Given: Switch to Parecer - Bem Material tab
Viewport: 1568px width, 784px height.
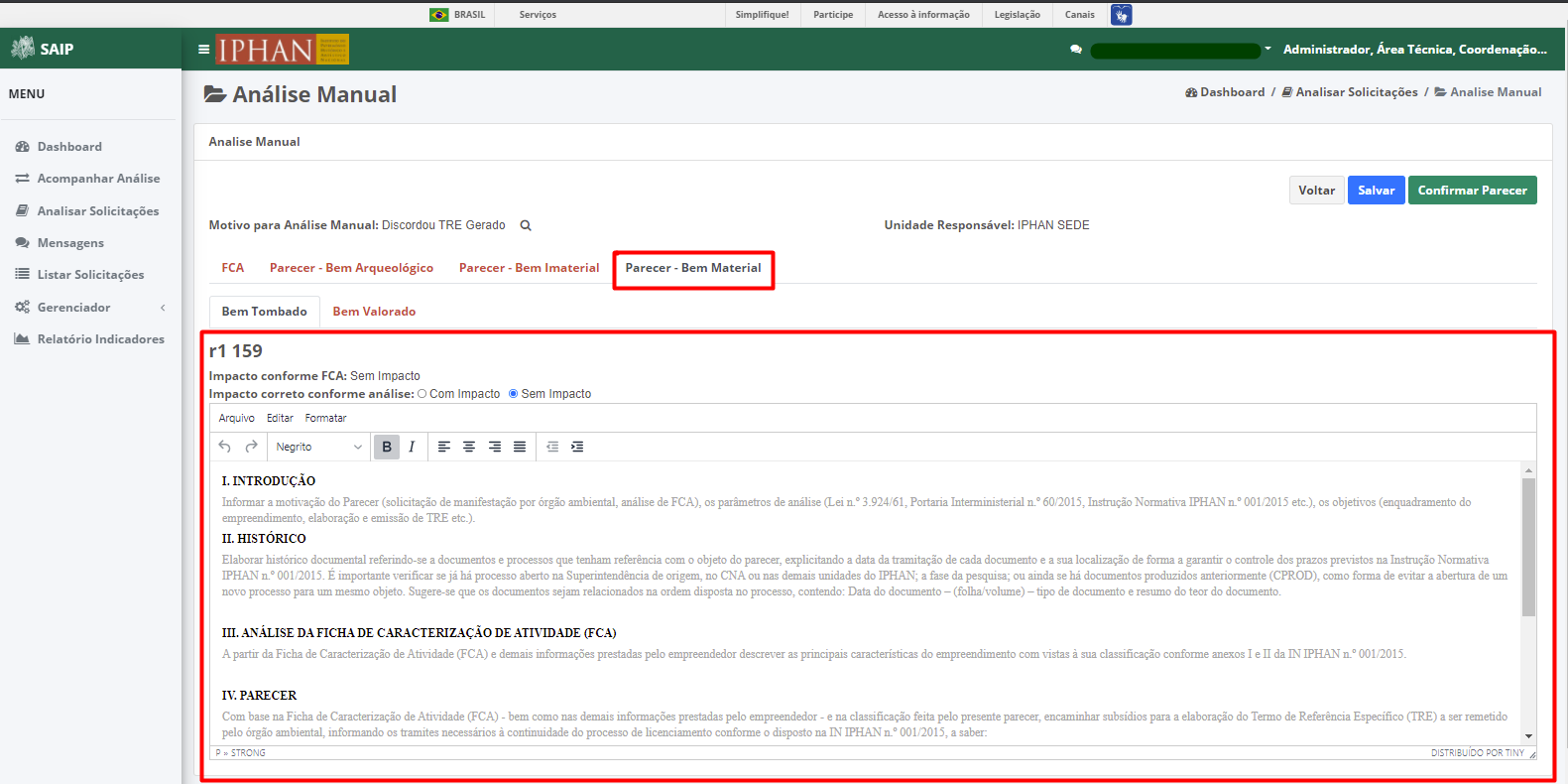Looking at the screenshot, I should (693, 268).
